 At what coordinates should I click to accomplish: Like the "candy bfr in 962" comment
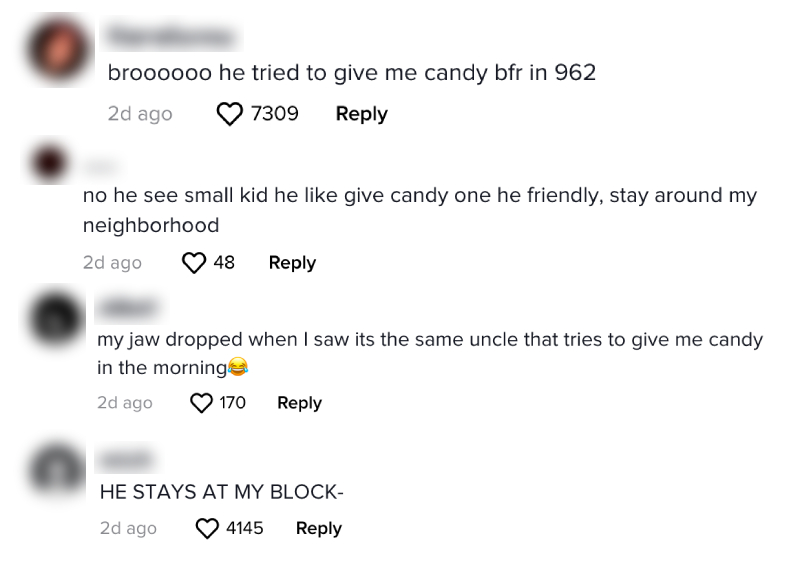click(230, 114)
